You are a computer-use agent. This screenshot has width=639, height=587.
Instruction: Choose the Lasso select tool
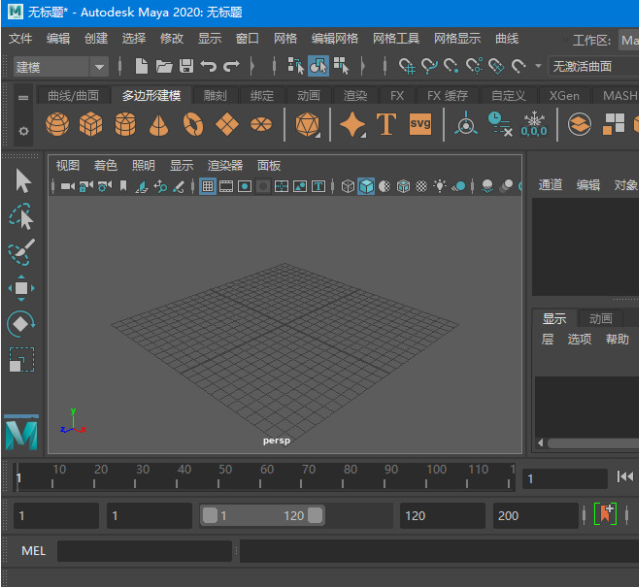point(21,216)
